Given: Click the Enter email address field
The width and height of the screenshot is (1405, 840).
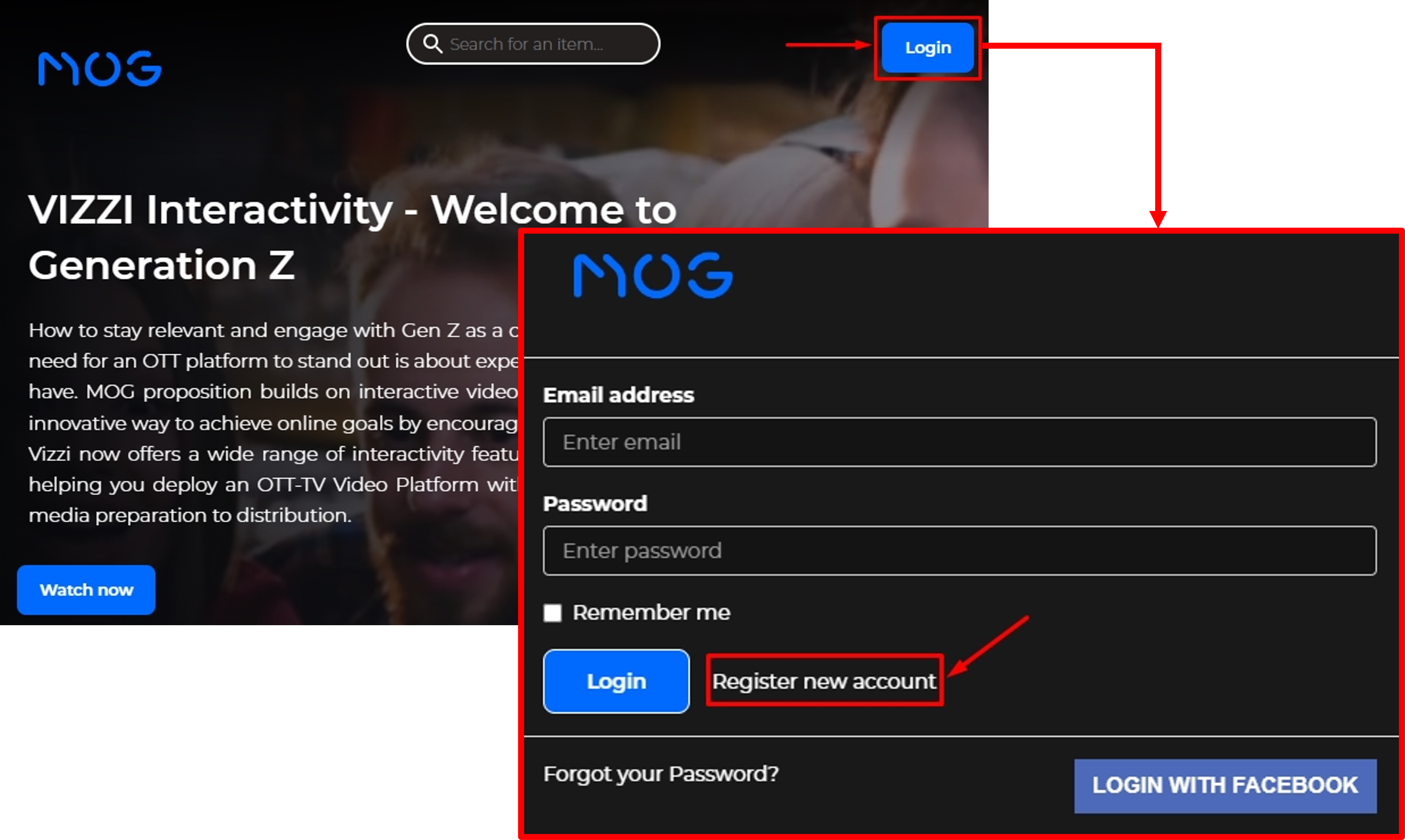Looking at the screenshot, I should 961,441.
